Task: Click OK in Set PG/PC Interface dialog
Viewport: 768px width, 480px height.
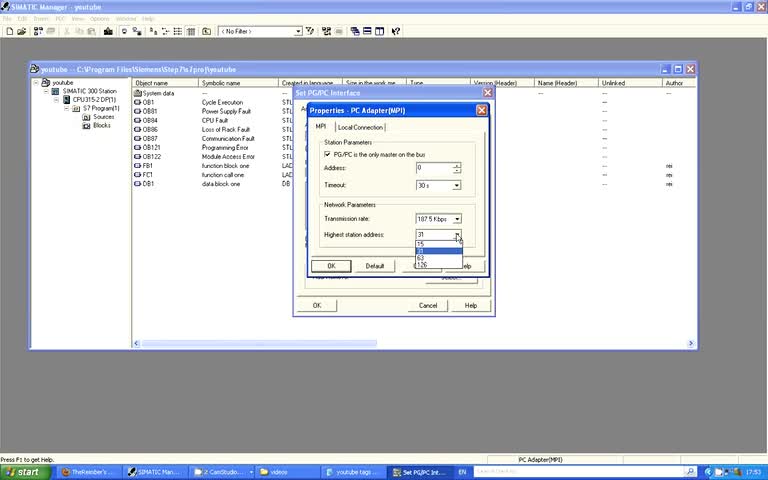Action: 317,306
